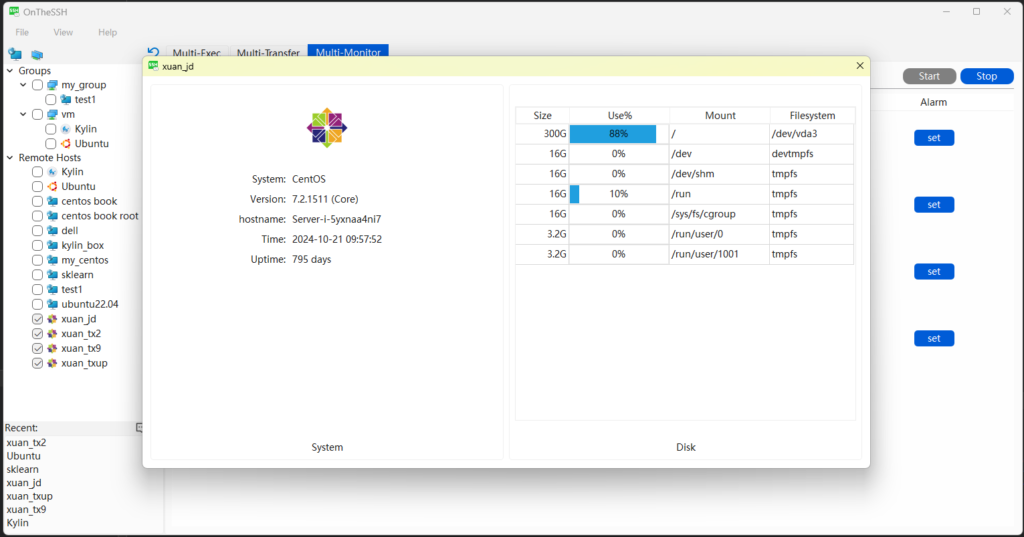Click the Kylin icon under vm group
1024x537 pixels.
[x=66, y=129]
